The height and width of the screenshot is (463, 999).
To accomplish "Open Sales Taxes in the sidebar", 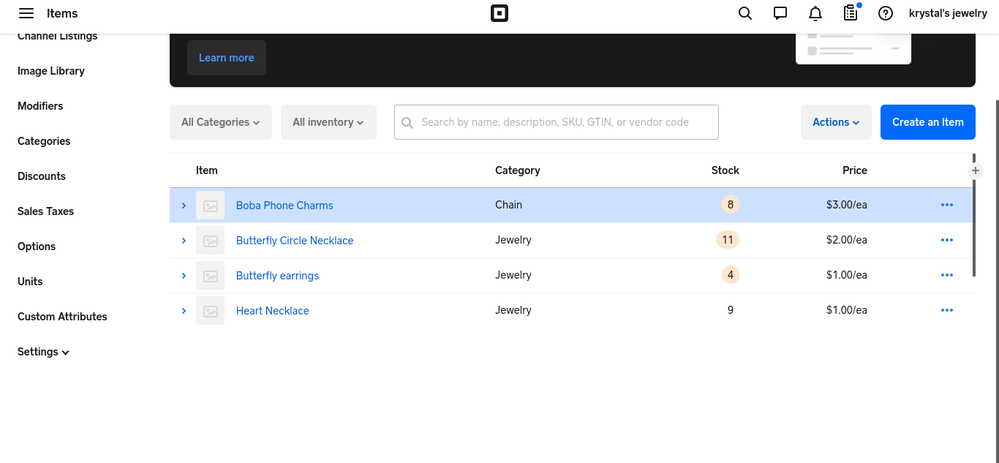I will tap(45, 211).
